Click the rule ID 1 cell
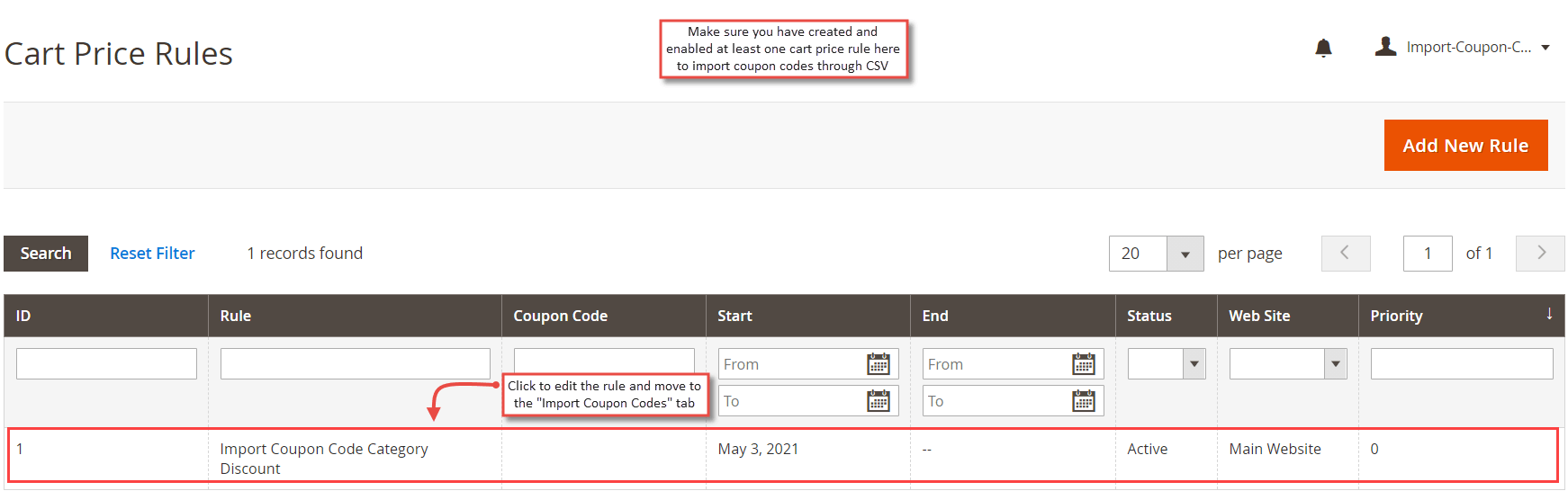This screenshot has width=1568, height=491. [x=20, y=449]
